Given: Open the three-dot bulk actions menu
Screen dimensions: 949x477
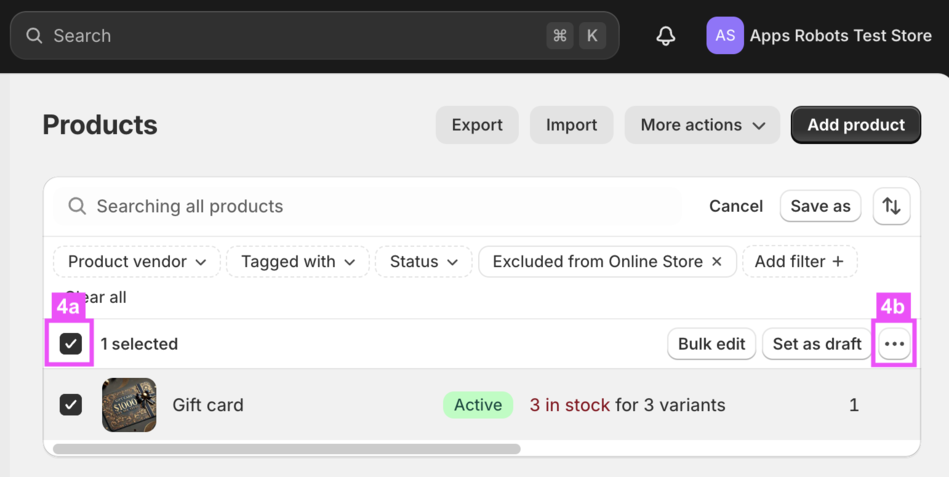Looking at the screenshot, I should [894, 344].
